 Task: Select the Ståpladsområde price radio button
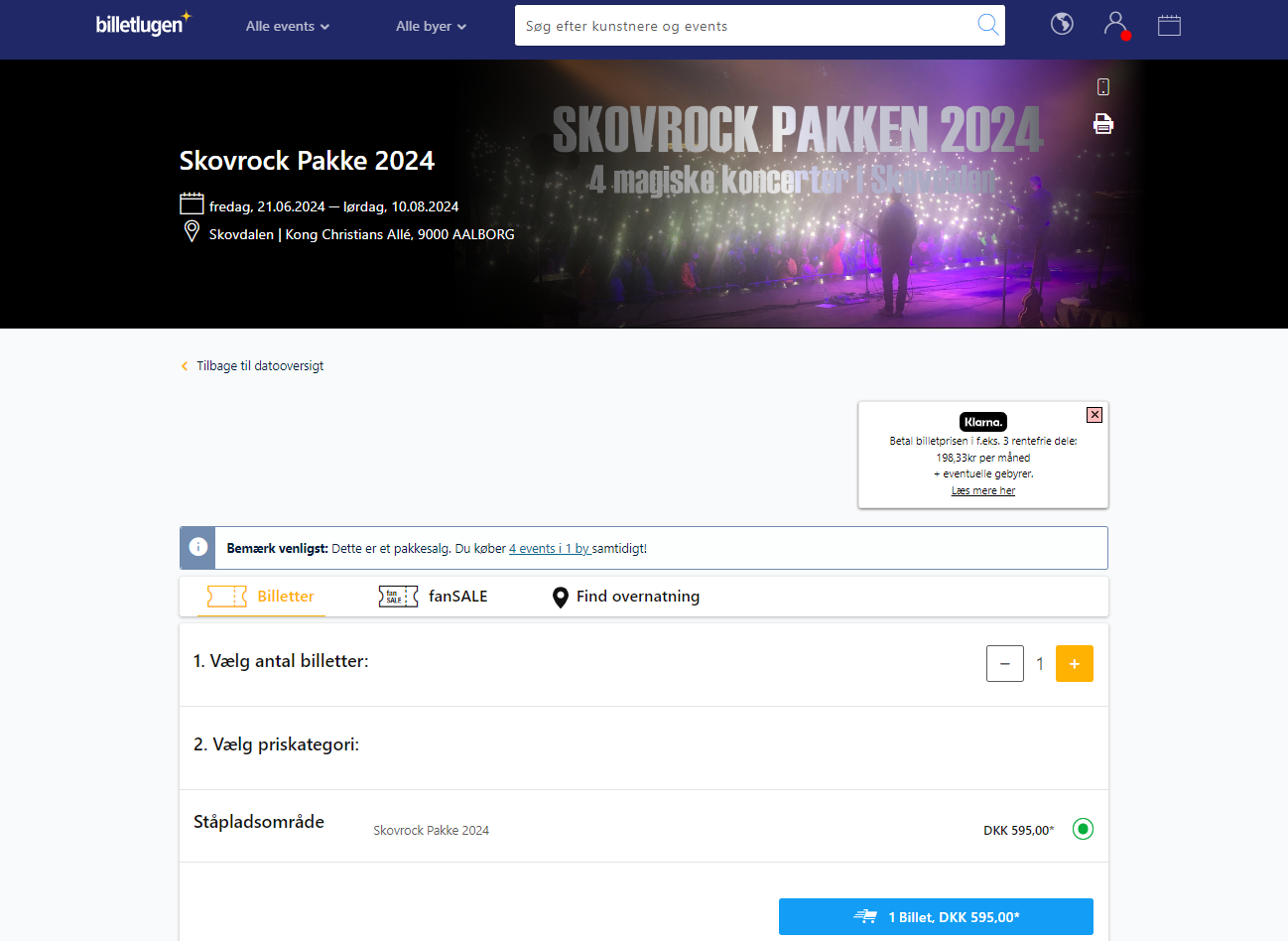tap(1083, 829)
